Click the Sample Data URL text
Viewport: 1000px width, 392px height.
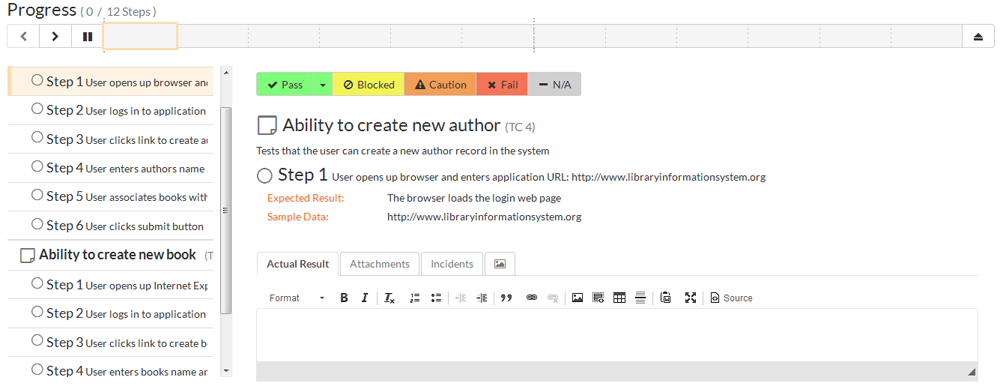[484, 217]
